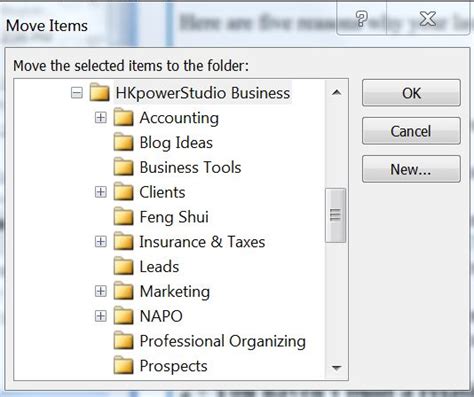Expand the Marketing folder
Screen dimensions: 474x397
coord(101,291)
